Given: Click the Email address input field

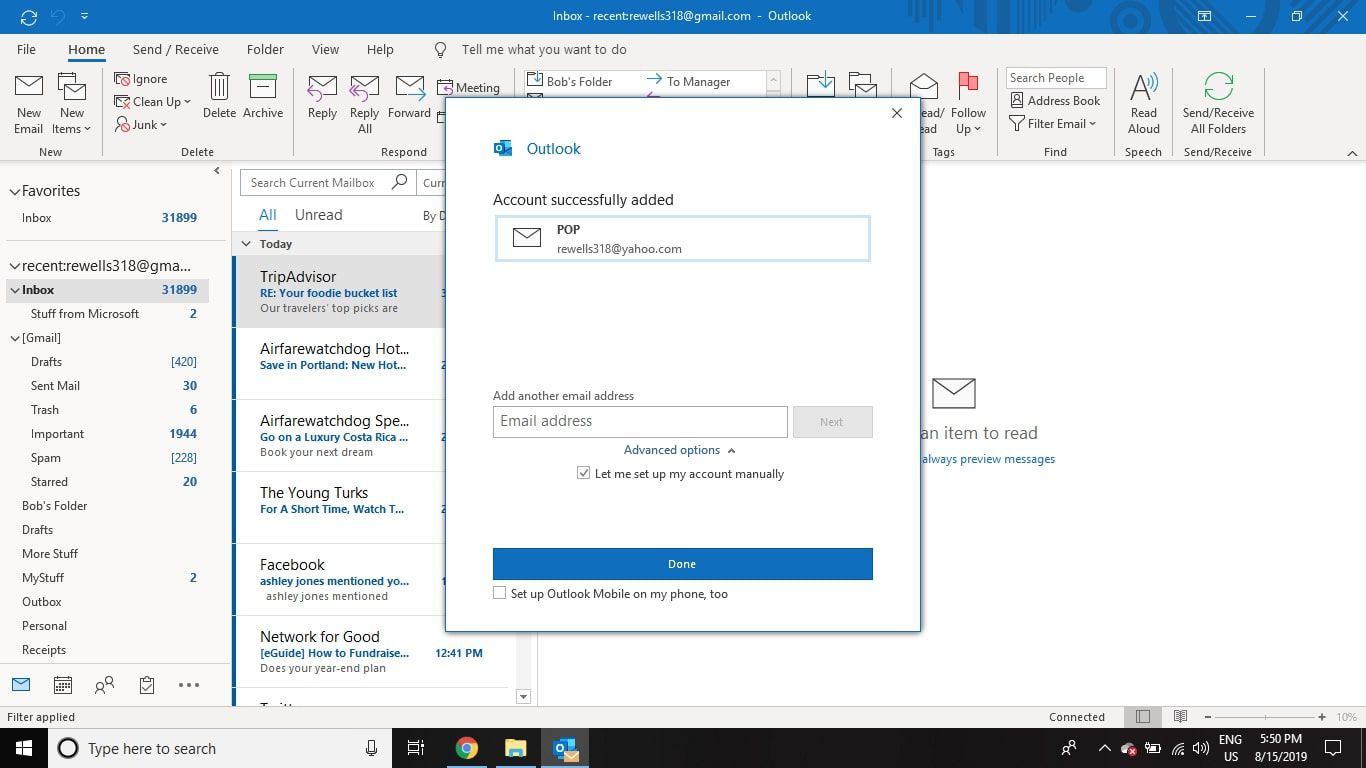Looking at the screenshot, I should [640, 422].
